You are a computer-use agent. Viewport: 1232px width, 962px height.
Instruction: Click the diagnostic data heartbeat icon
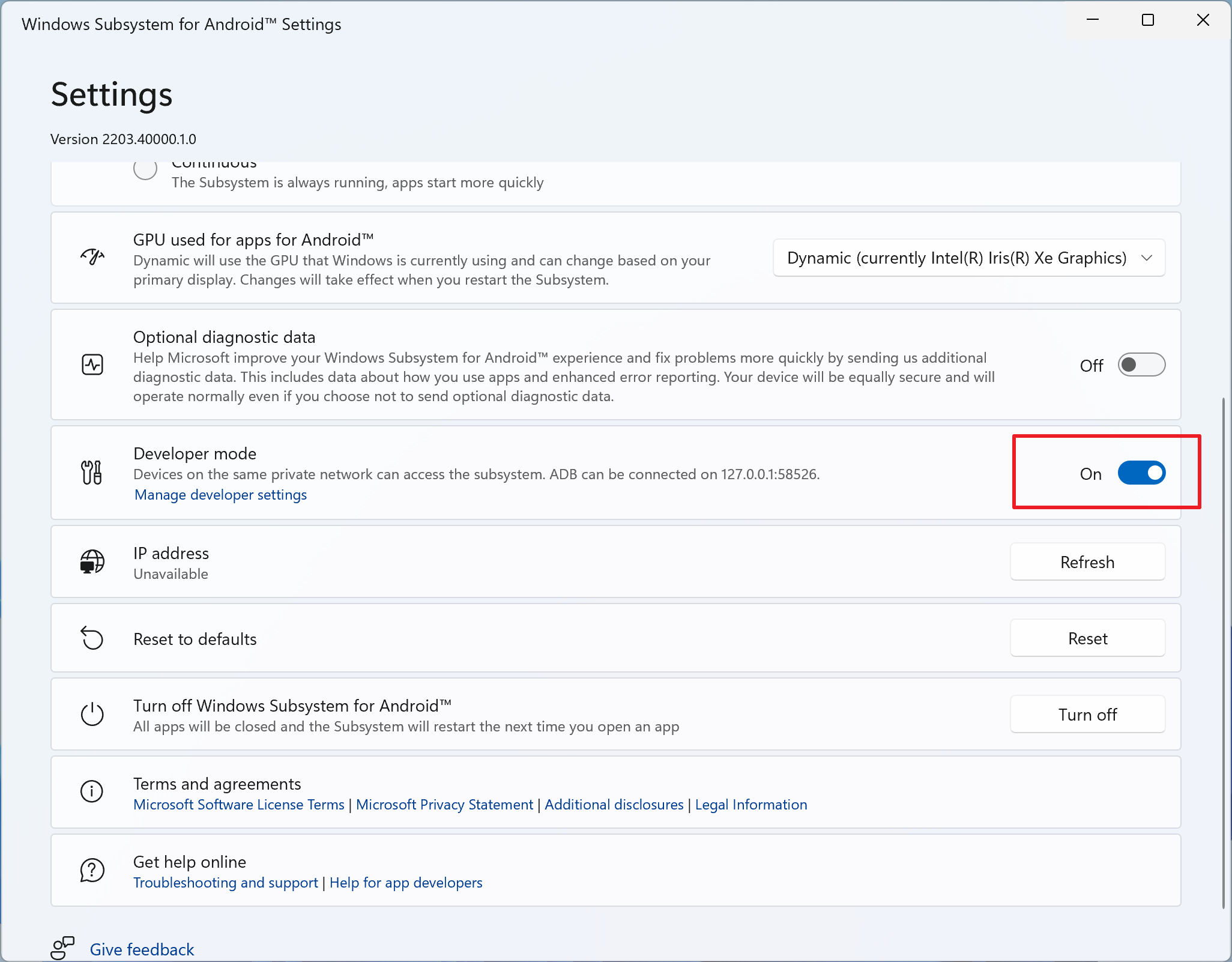(92, 365)
